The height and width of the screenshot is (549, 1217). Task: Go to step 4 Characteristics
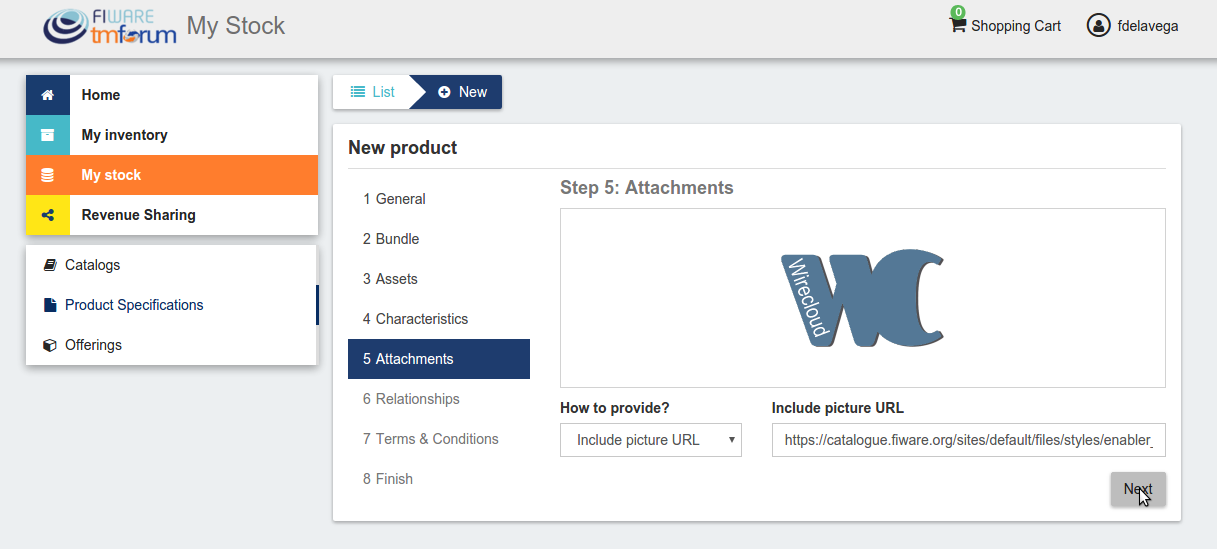pos(439,319)
